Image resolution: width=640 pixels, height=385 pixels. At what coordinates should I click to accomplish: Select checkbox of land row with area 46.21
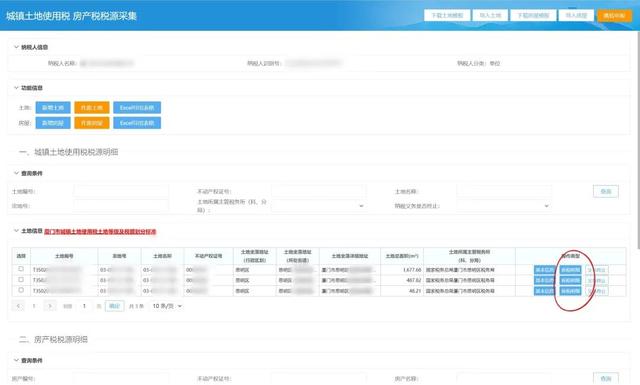21,290
